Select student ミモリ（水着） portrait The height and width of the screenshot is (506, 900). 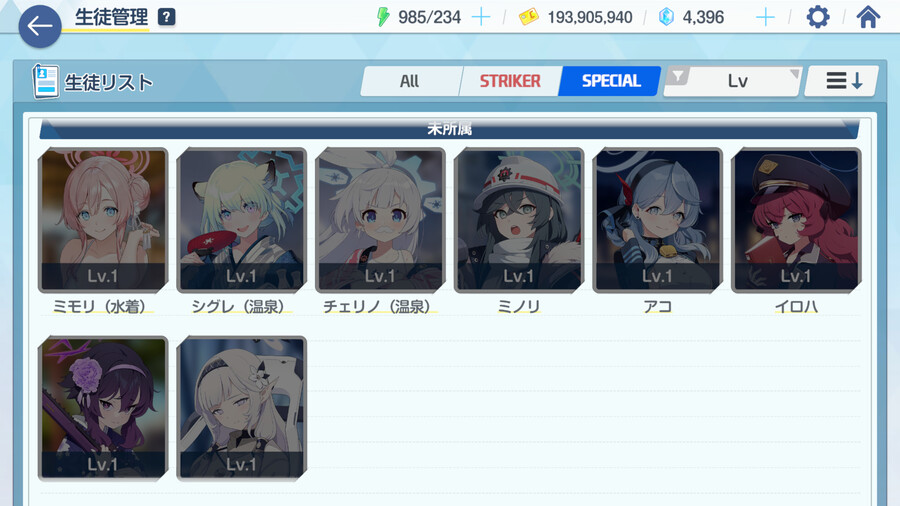(x=103, y=220)
